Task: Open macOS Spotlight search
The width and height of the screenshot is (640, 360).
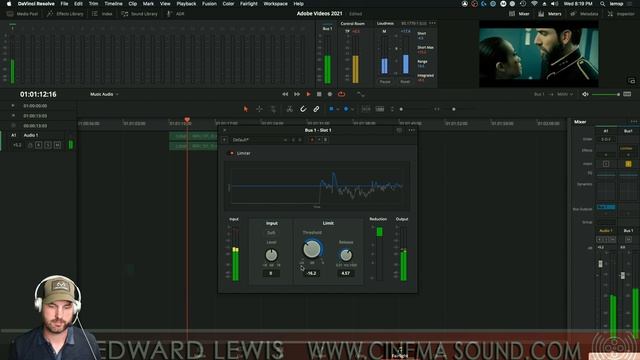Action: pyautogui.click(x=602, y=4)
